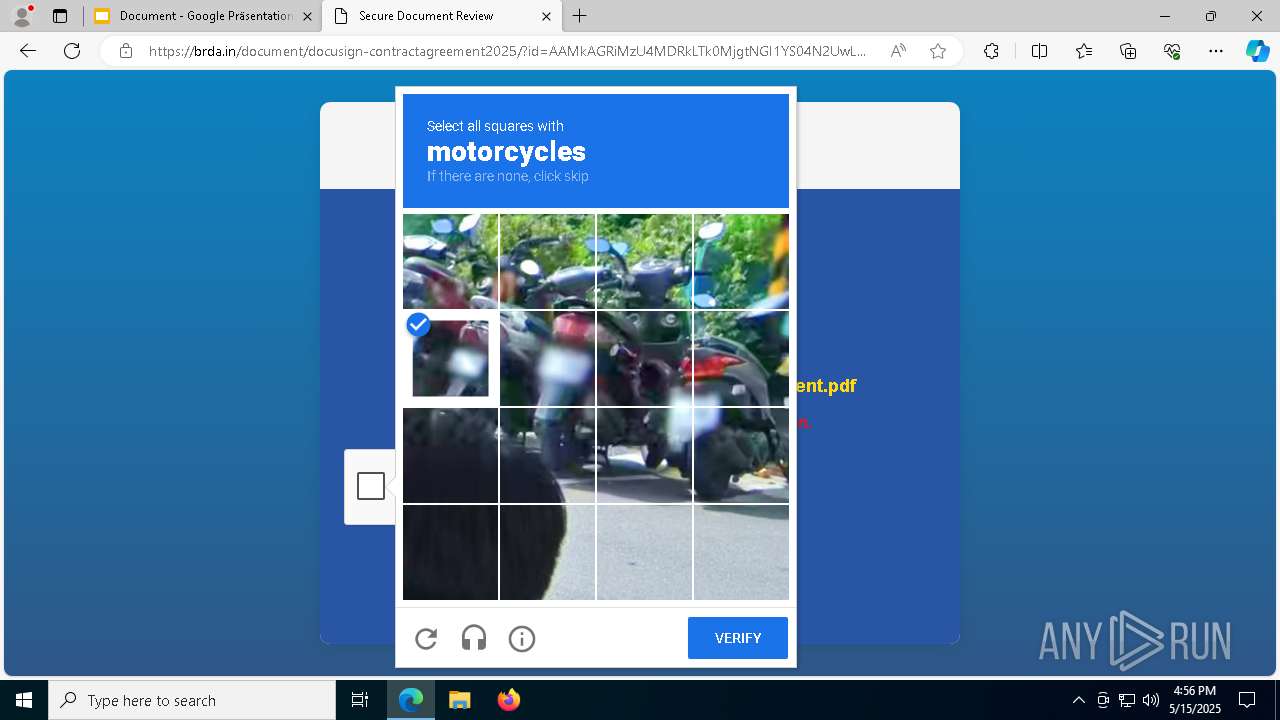Open the Windows Start menu
The image size is (1280, 720).
tap(24, 700)
